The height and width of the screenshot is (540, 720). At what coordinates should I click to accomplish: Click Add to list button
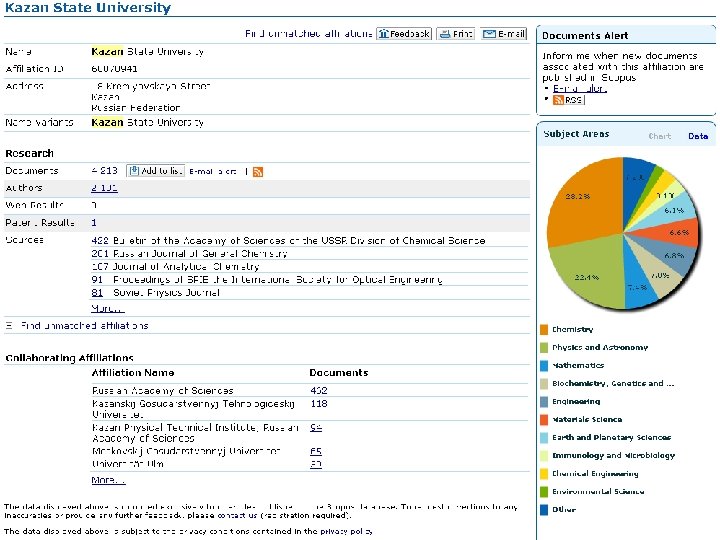click(x=156, y=171)
